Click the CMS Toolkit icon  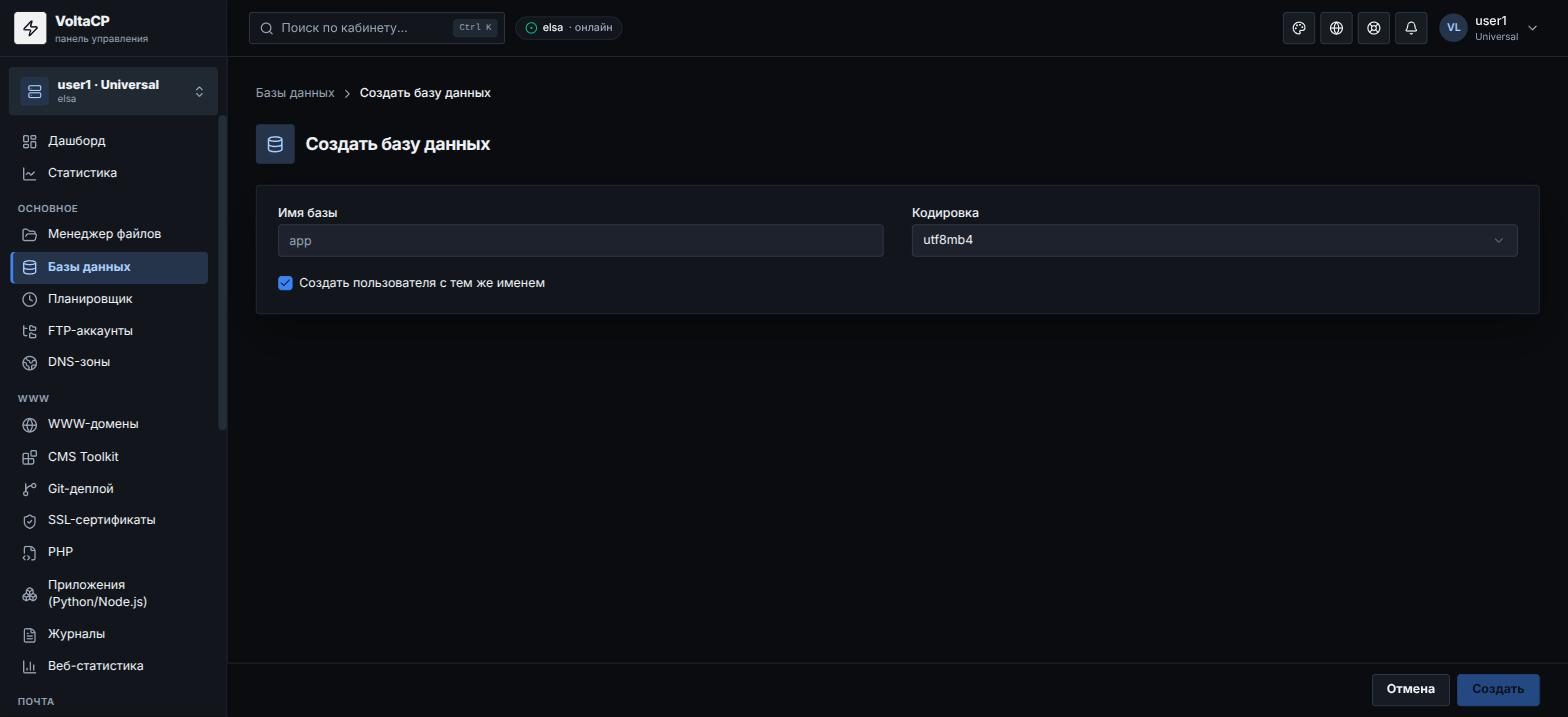pyautogui.click(x=30, y=457)
